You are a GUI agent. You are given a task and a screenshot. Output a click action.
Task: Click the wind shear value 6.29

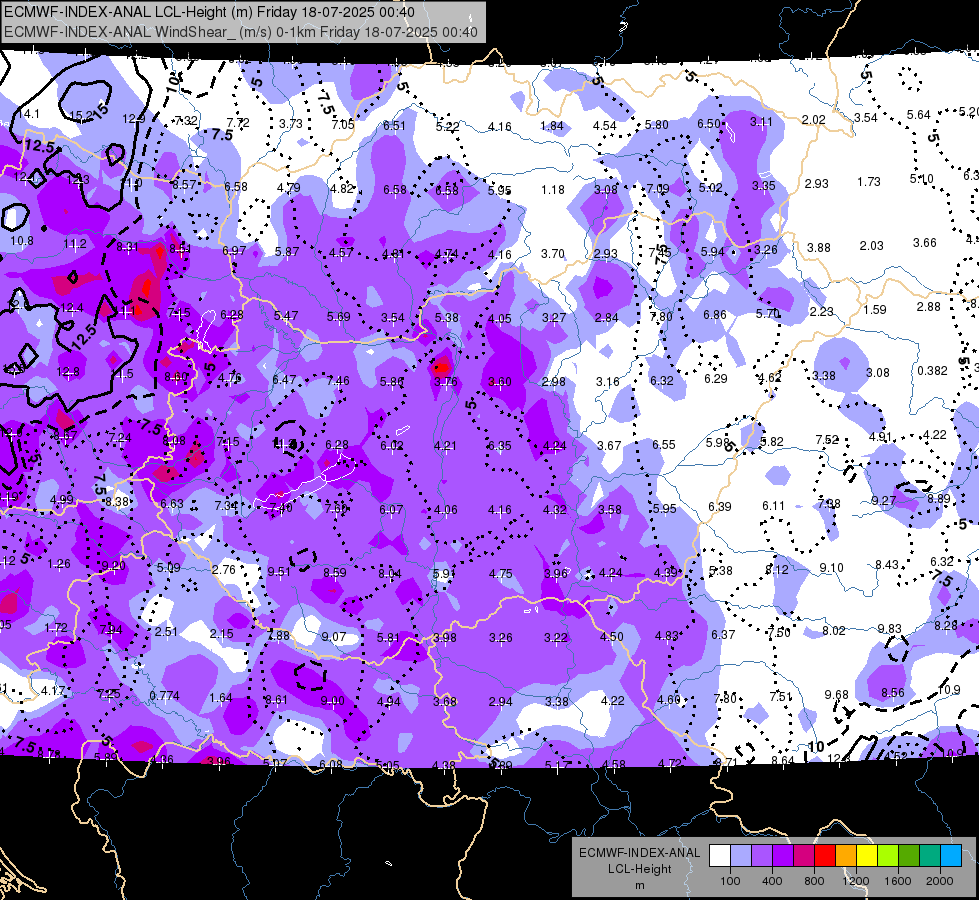coord(716,378)
